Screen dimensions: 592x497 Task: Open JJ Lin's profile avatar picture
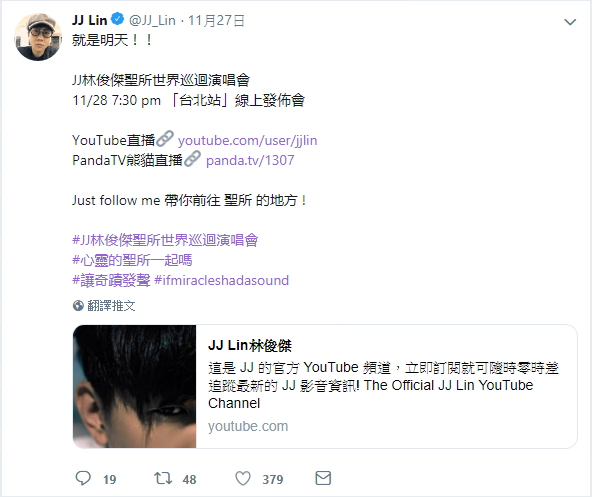38,37
